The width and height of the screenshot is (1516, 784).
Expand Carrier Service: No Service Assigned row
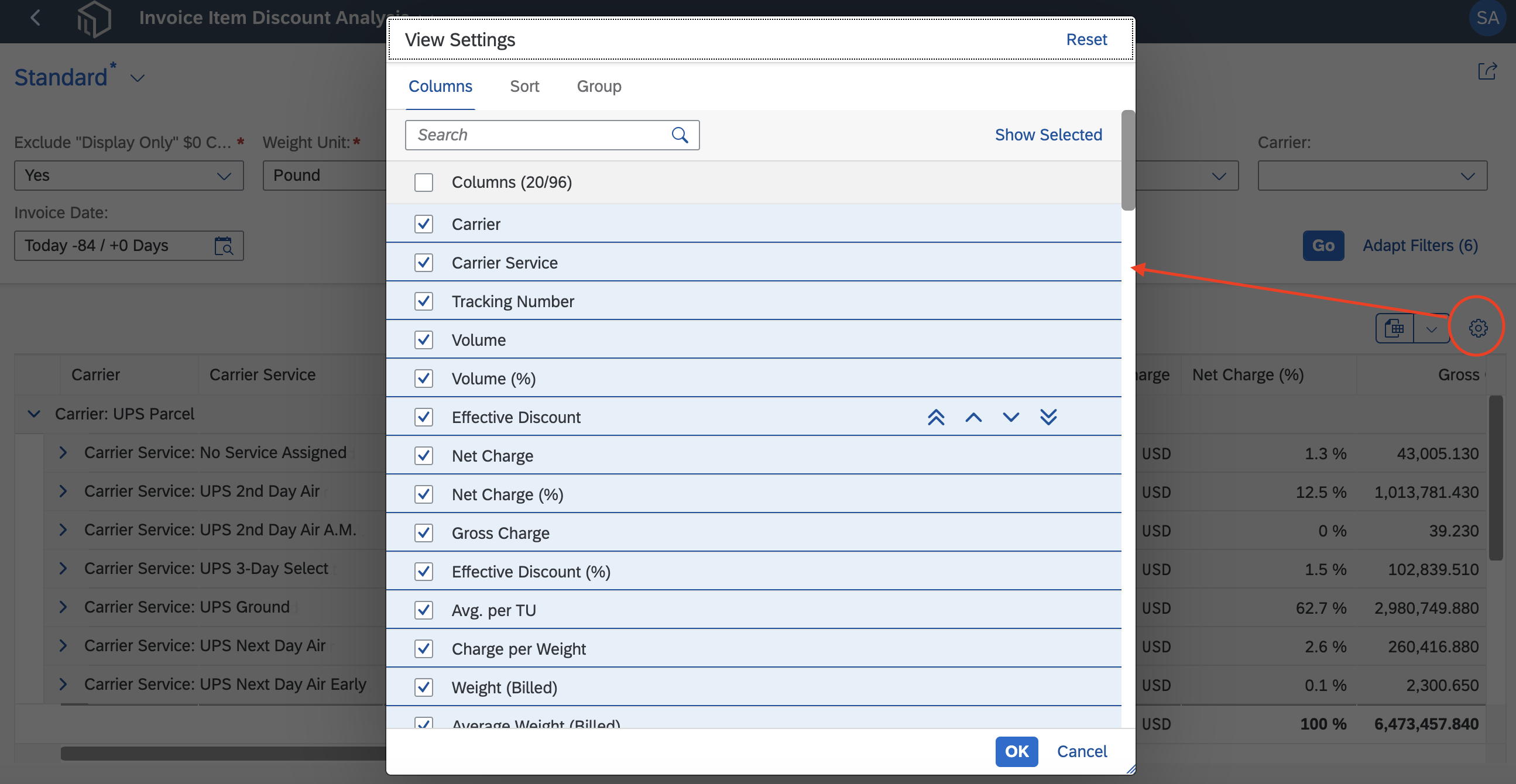click(x=63, y=452)
